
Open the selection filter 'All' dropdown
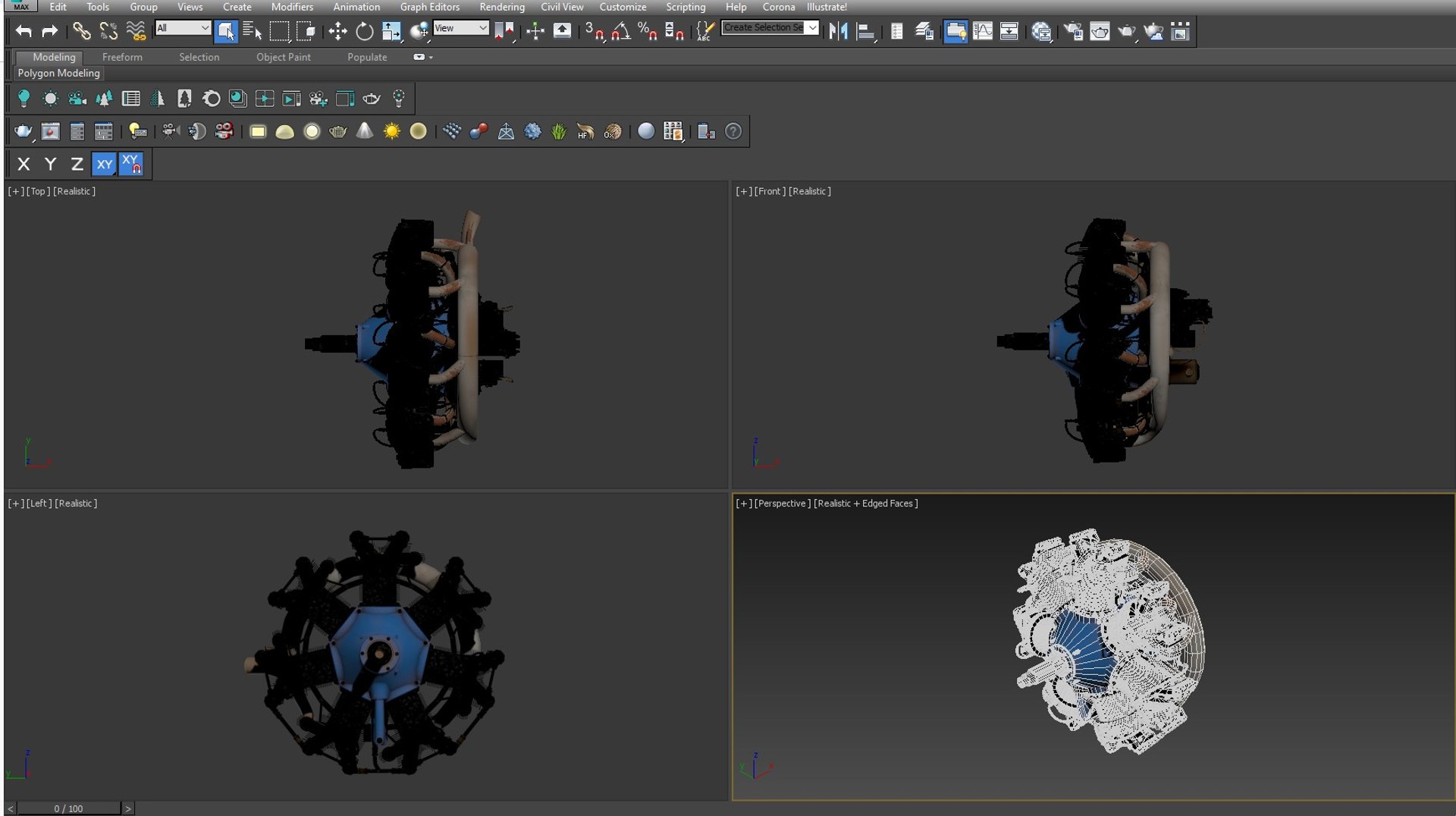click(183, 28)
